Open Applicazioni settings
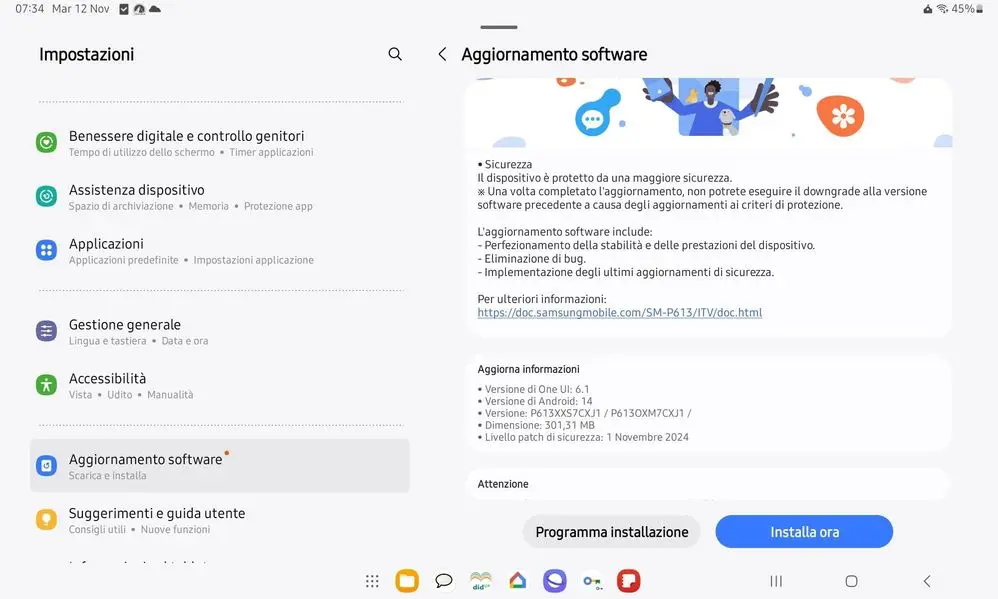 point(220,251)
